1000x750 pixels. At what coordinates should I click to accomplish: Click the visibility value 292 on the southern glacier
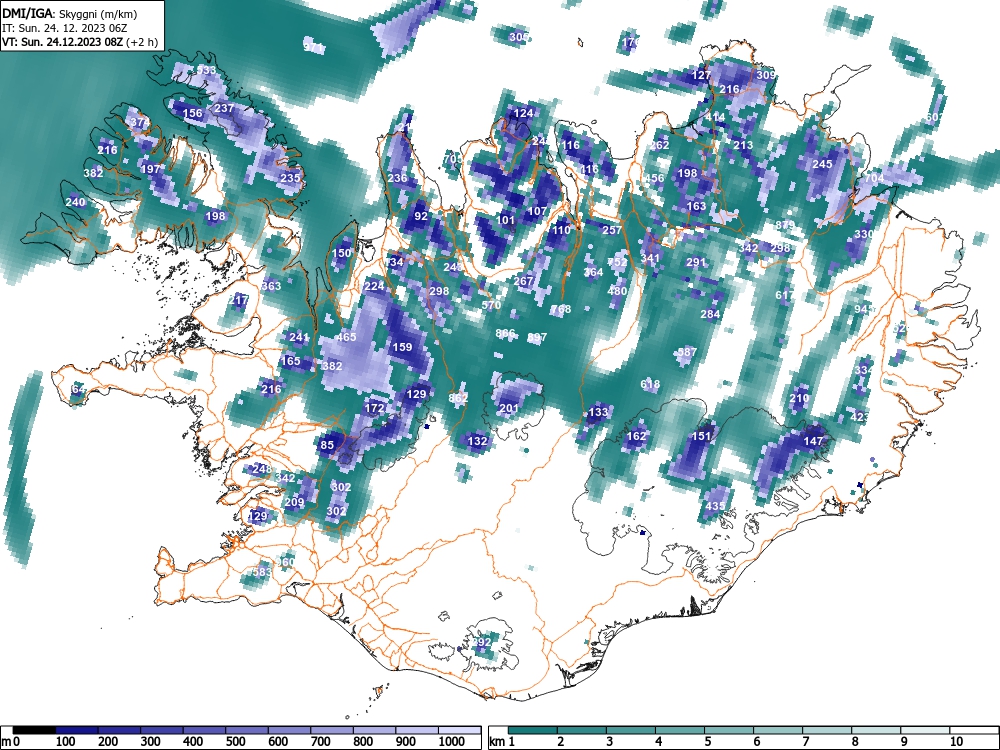click(482, 642)
